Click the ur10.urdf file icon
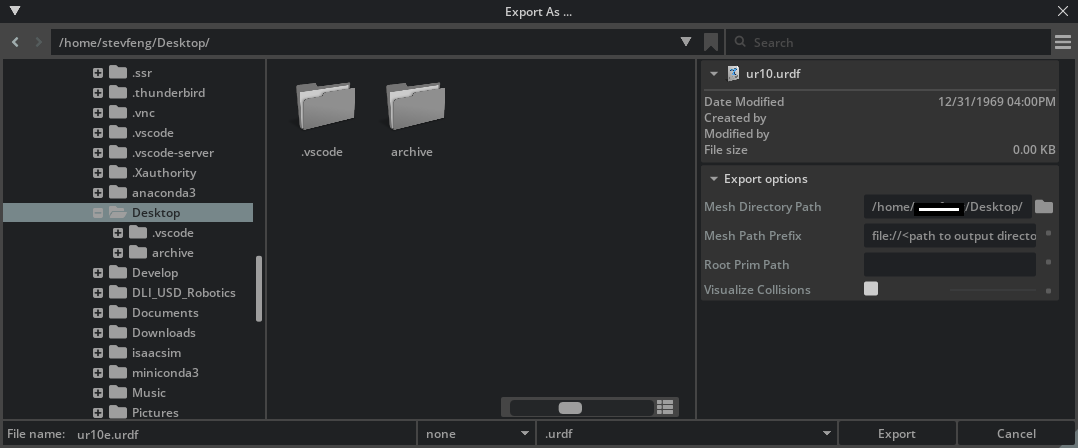The width and height of the screenshot is (1078, 448). click(x=733, y=73)
